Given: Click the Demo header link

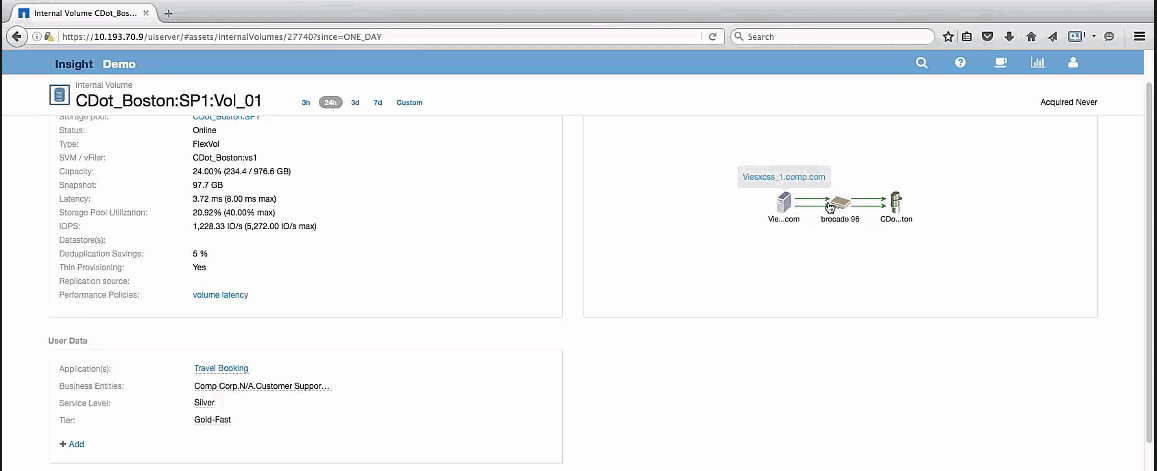Looking at the screenshot, I should [119, 64].
